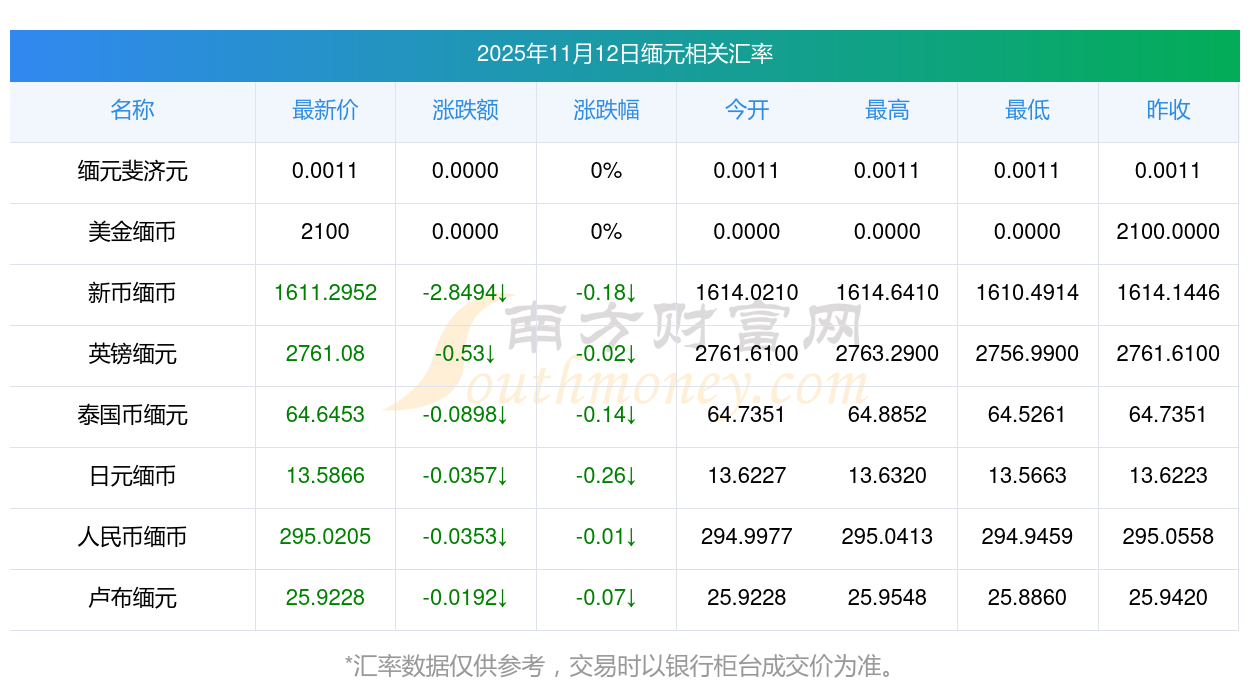Click the 2025年11月12日缅元相关汇率 title banner
Image resolution: width=1250 pixels, height=697 pixels.
pyautogui.click(x=624, y=54)
